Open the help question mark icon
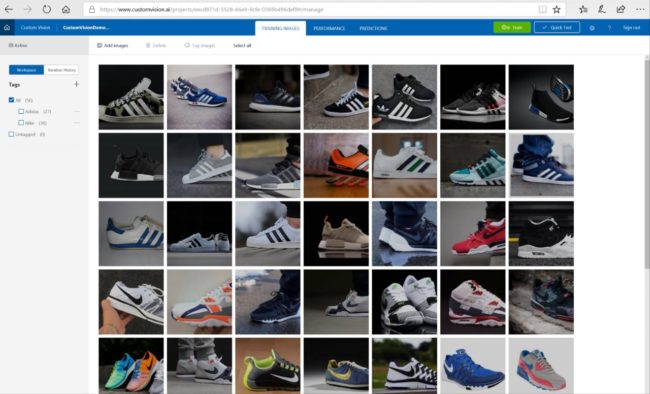Image resolution: width=650 pixels, height=394 pixels. coord(609,28)
